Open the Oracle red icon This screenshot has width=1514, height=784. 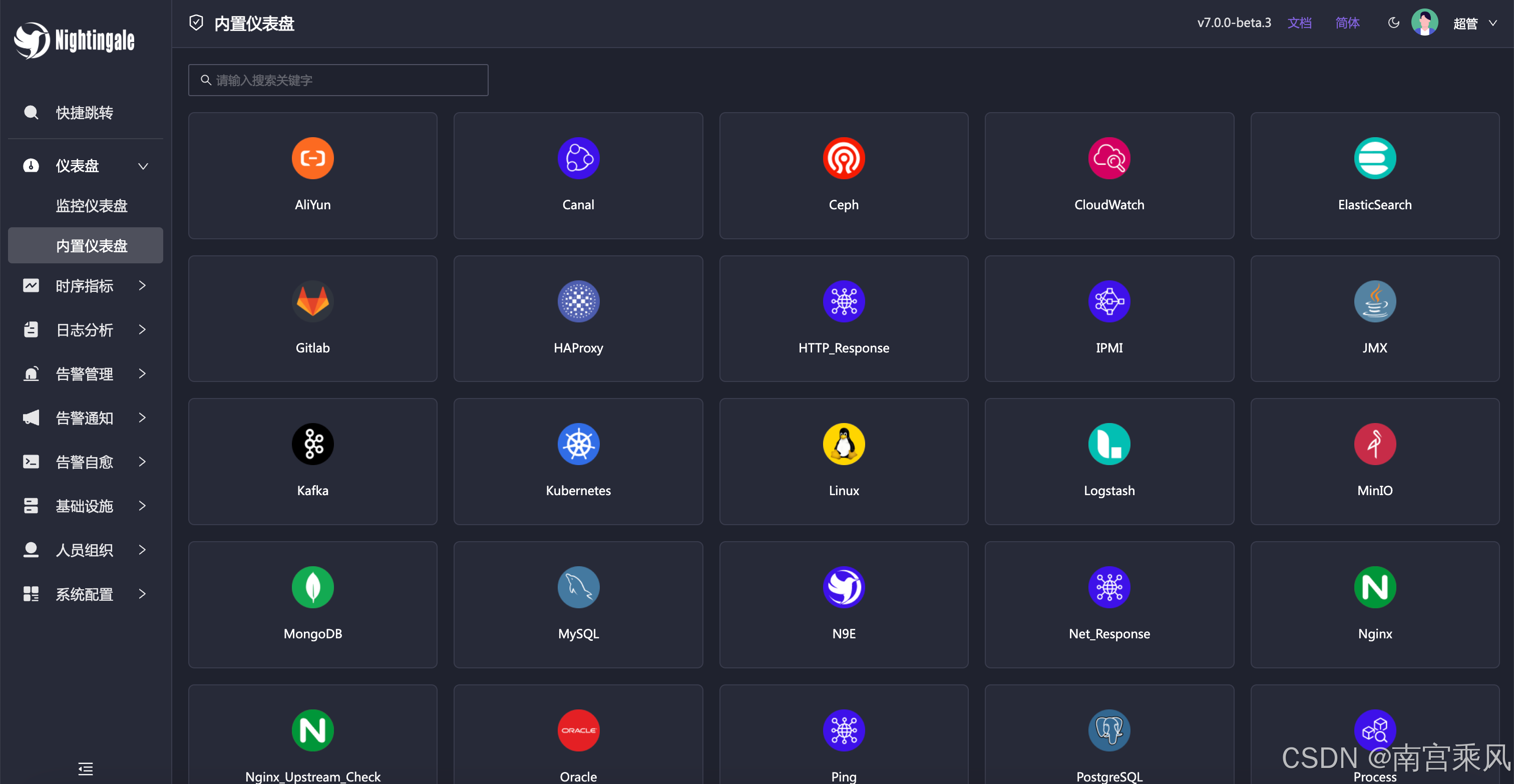(578, 730)
